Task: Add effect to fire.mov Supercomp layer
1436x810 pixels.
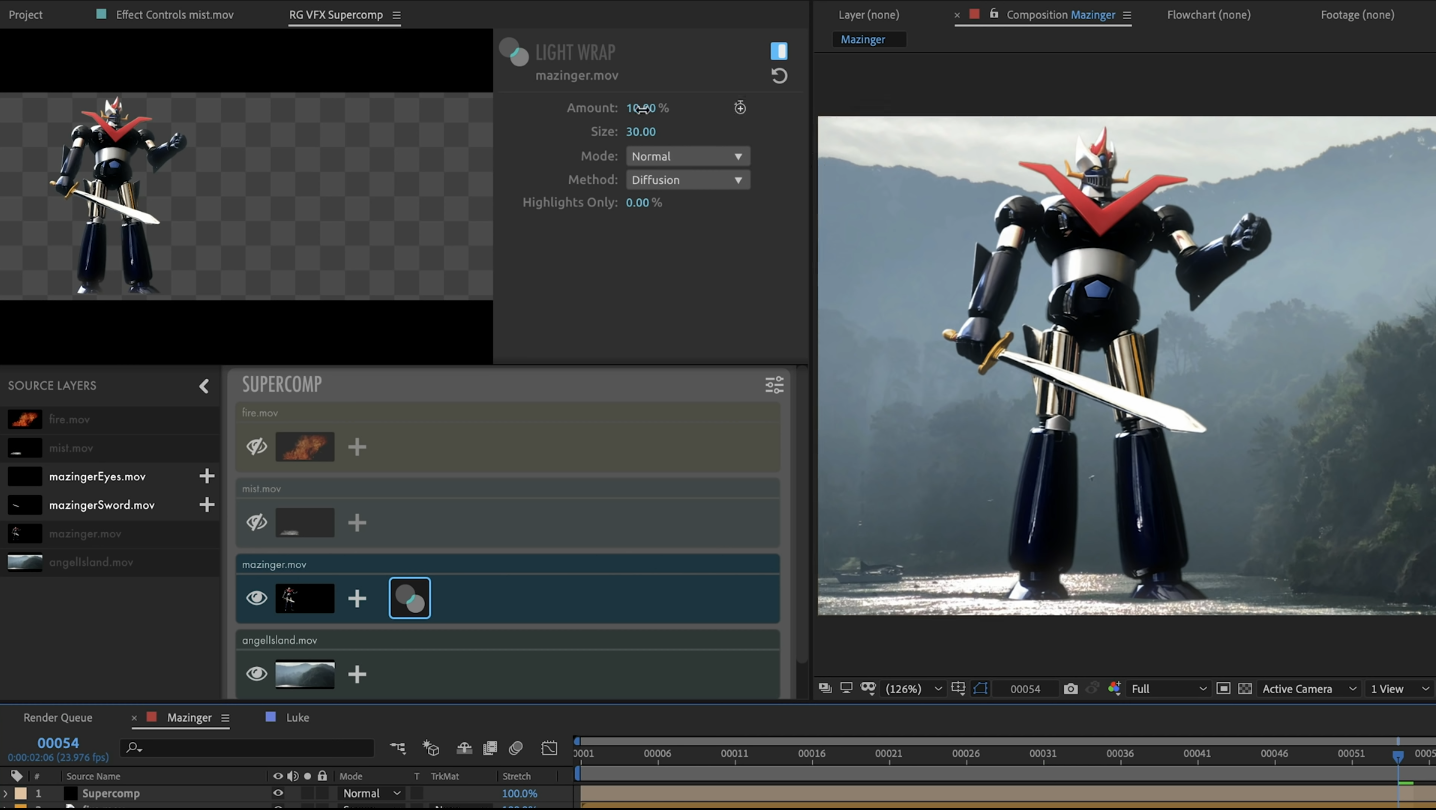Action: point(357,447)
